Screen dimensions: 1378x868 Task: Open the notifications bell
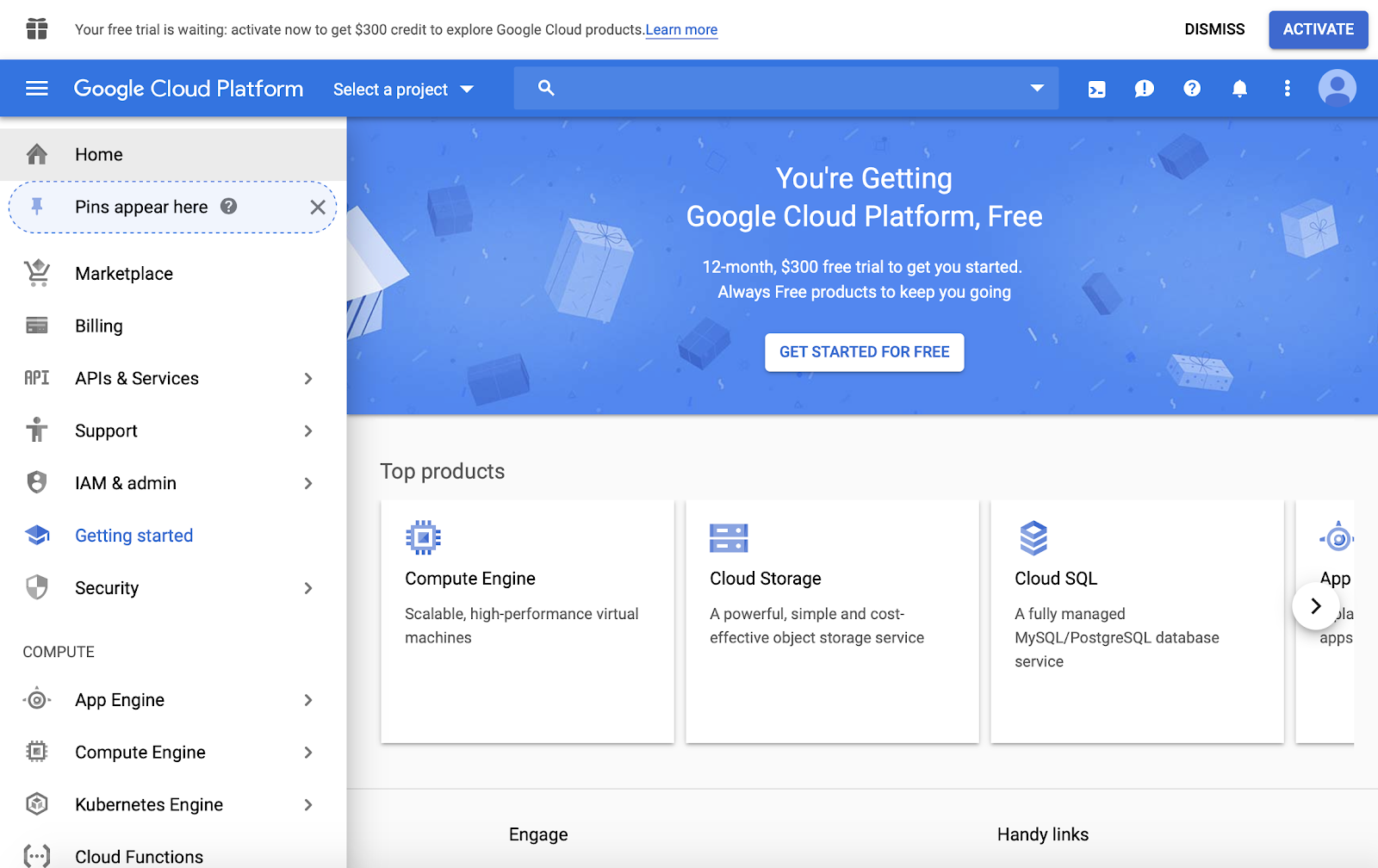pyautogui.click(x=1239, y=88)
